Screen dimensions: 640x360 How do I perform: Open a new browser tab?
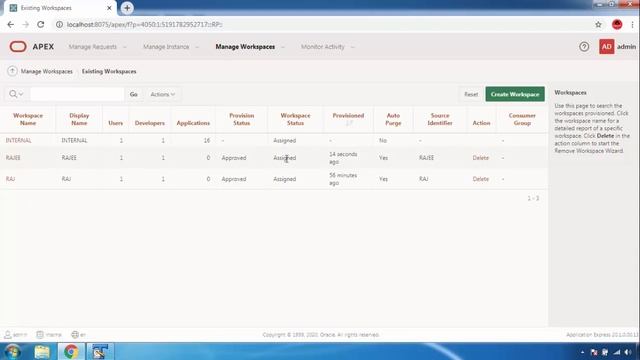127,8
